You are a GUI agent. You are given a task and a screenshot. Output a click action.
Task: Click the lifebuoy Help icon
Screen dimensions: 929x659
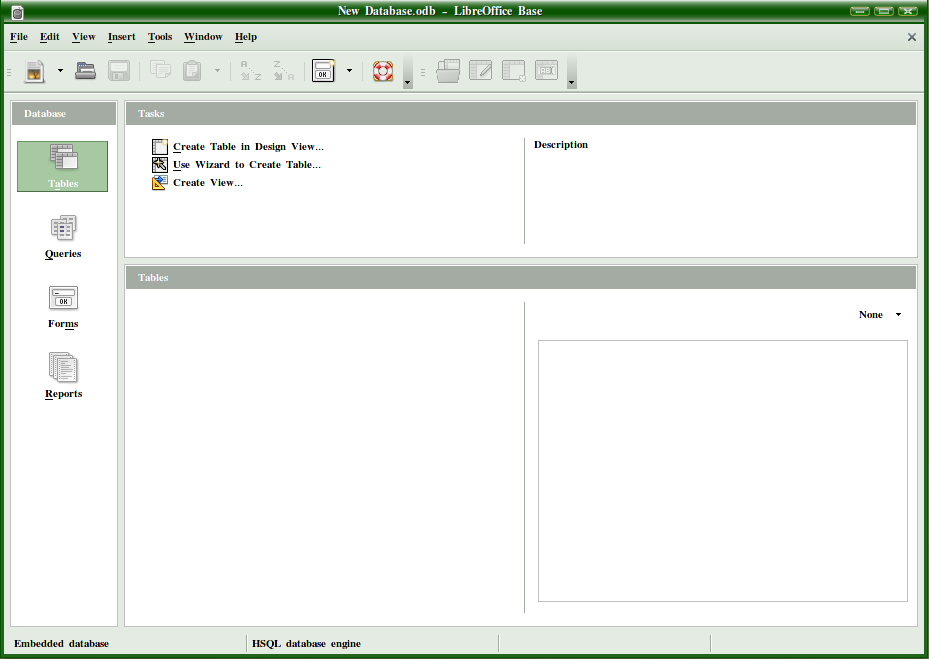(383, 71)
